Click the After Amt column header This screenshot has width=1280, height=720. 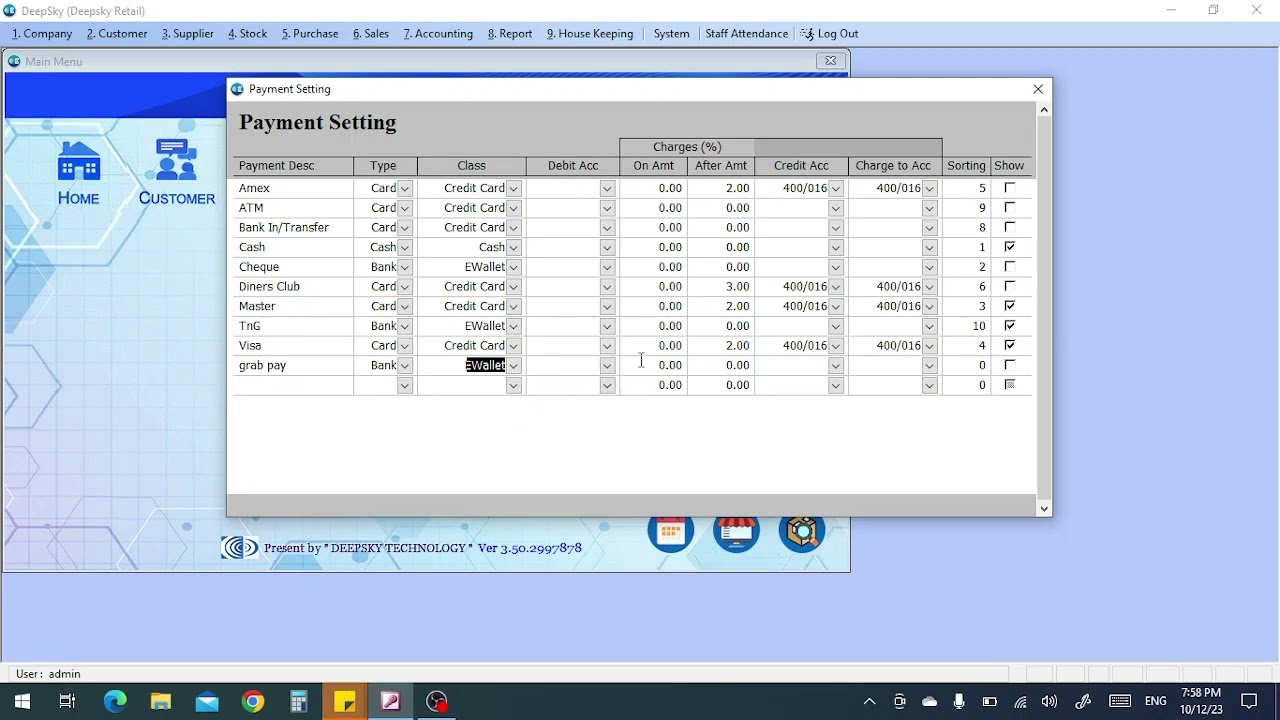721,166
